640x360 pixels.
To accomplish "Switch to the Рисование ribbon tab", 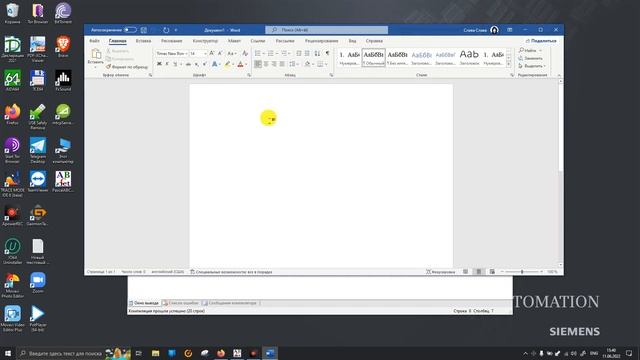I will coord(171,41).
